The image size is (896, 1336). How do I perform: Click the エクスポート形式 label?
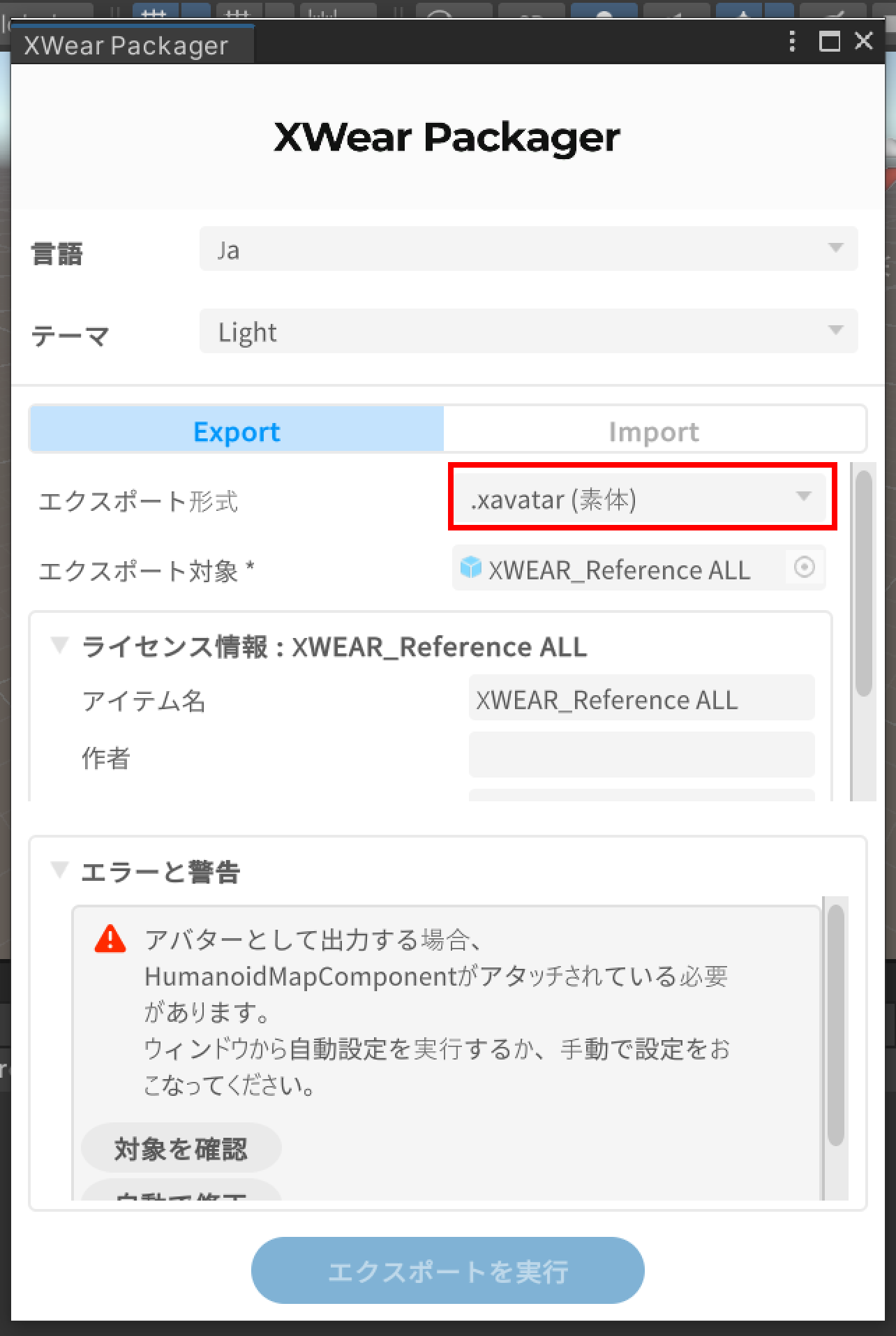tap(138, 500)
